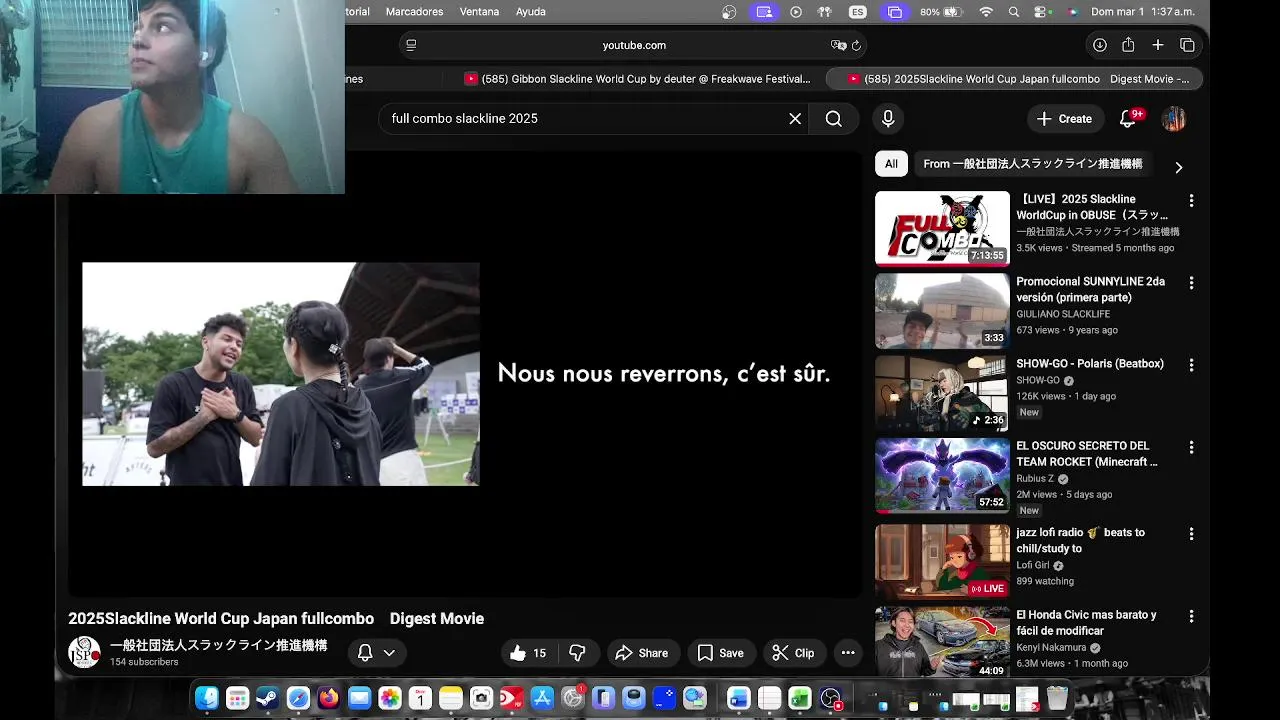This screenshot has width=1280, height=720.
Task: Select the From 一般社団法人スラックライン推進機構 chip
Action: tap(1033, 164)
